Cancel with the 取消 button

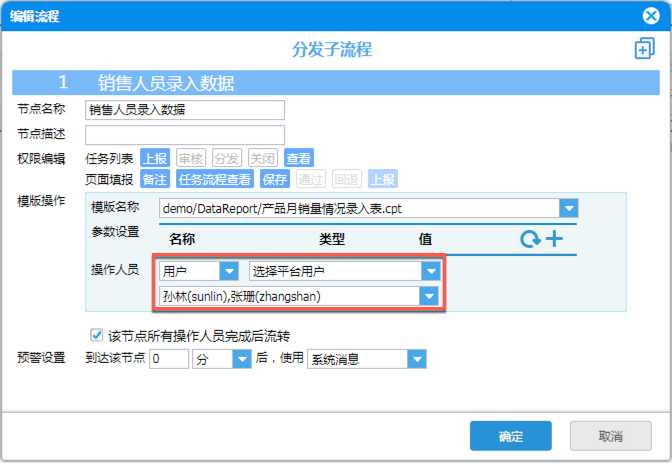pyautogui.click(x=610, y=436)
